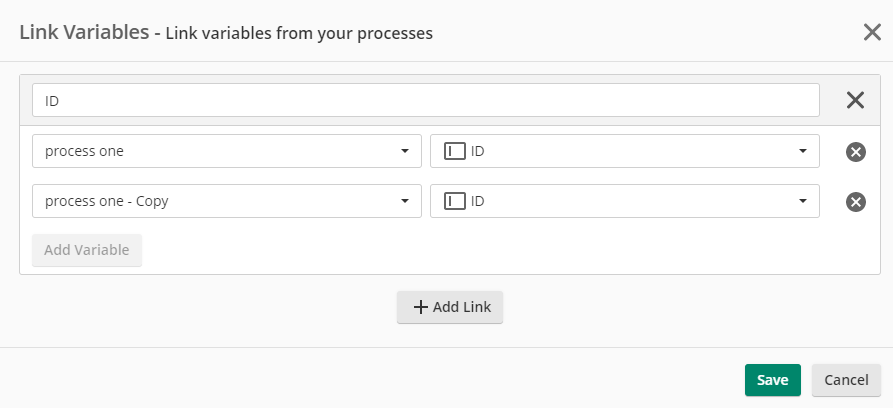Viewport: 893px width, 408px height.
Task: Click the arrow of the 'process one - Copy' selector
Action: click(x=404, y=201)
